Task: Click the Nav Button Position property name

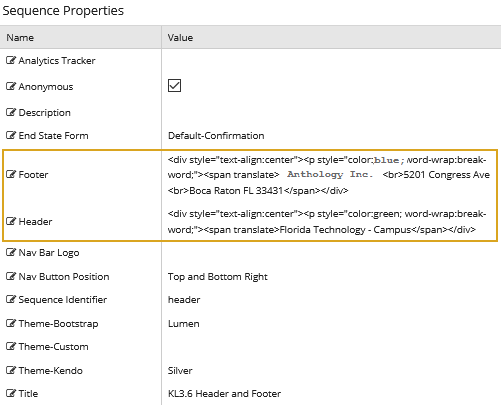Action: pyautogui.click(x=64, y=277)
